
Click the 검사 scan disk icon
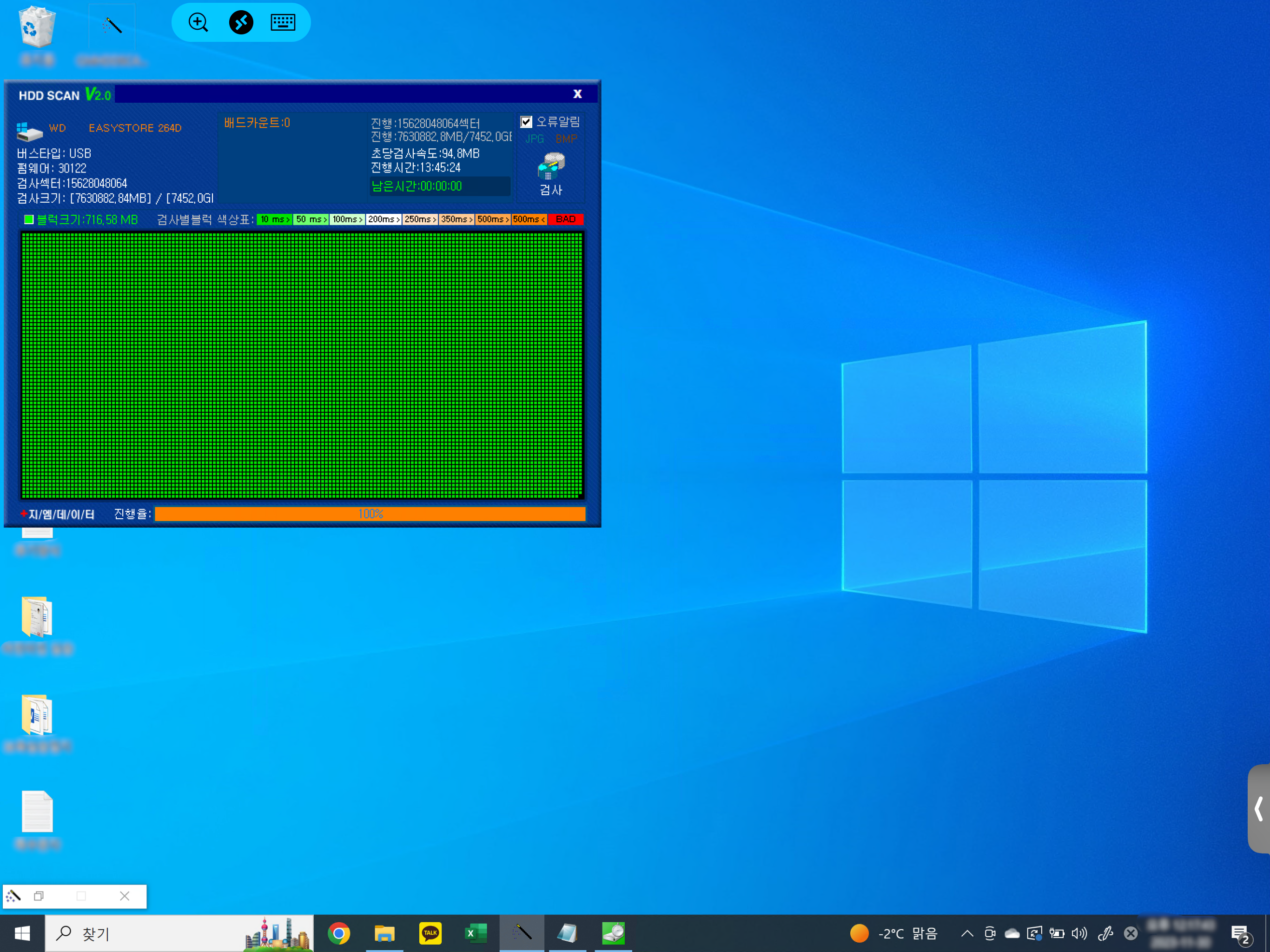tap(550, 166)
